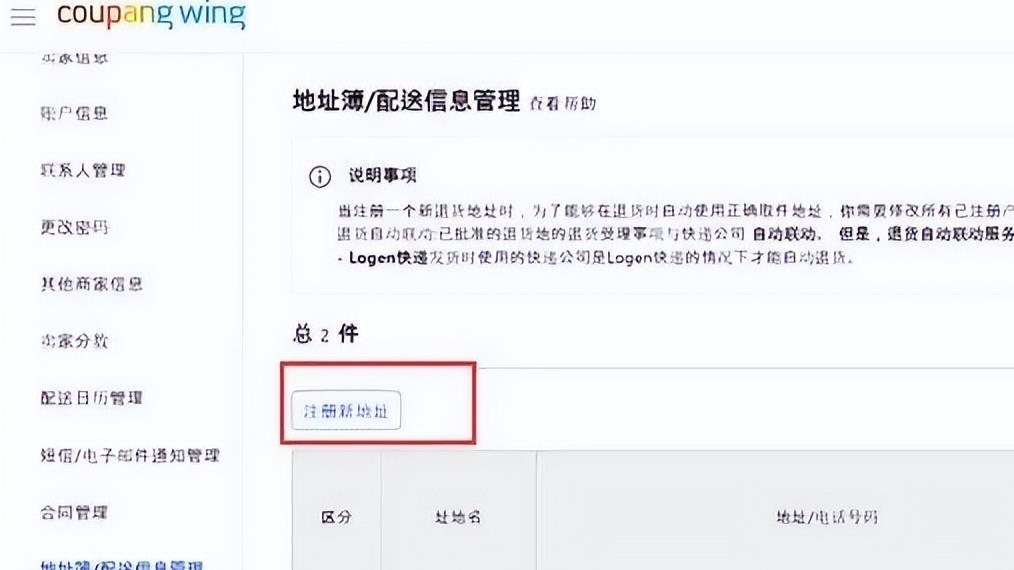Go to 联系人管理 in the sidebar

tap(83, 170)
